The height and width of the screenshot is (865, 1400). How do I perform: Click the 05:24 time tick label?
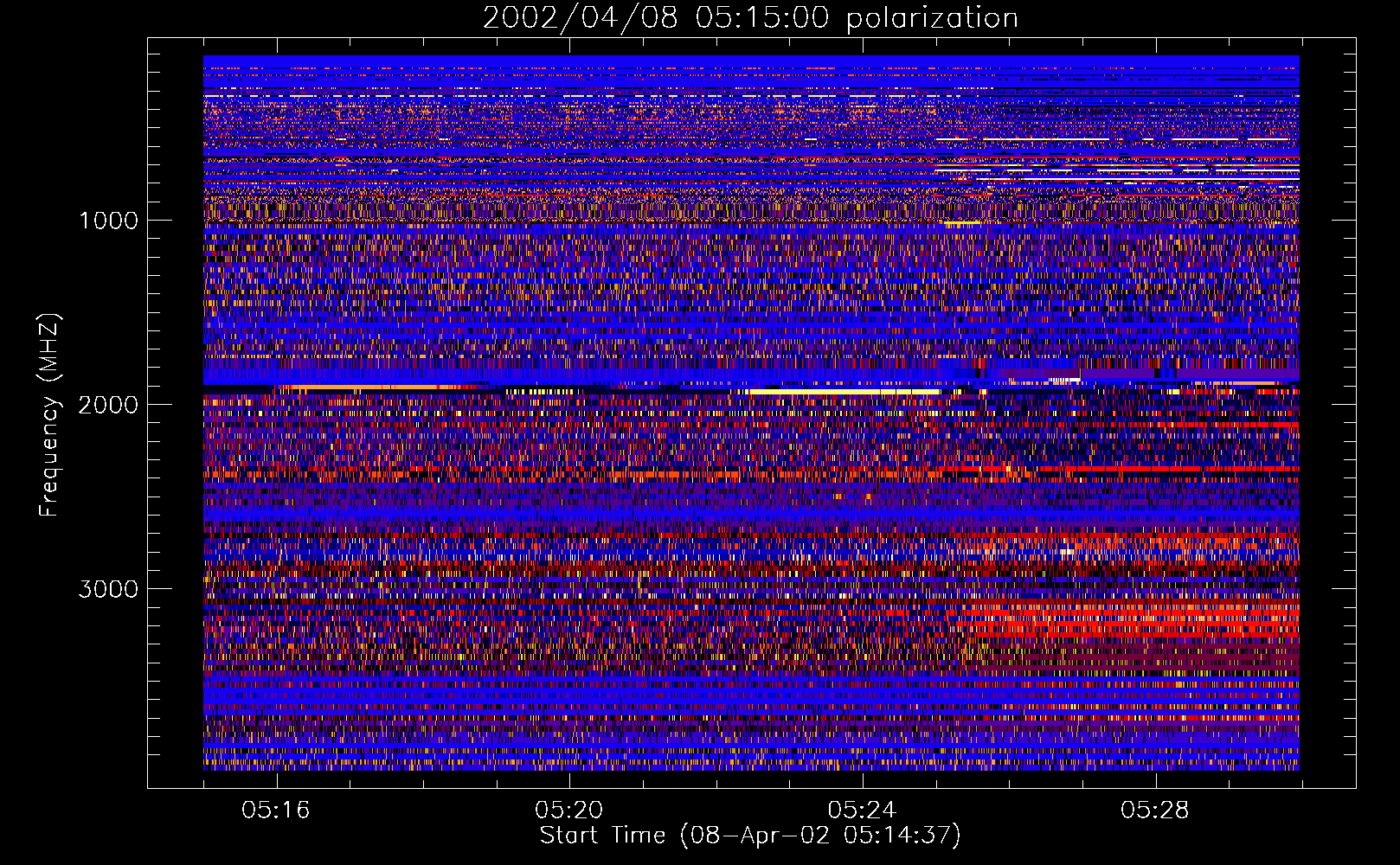point(862,811)
